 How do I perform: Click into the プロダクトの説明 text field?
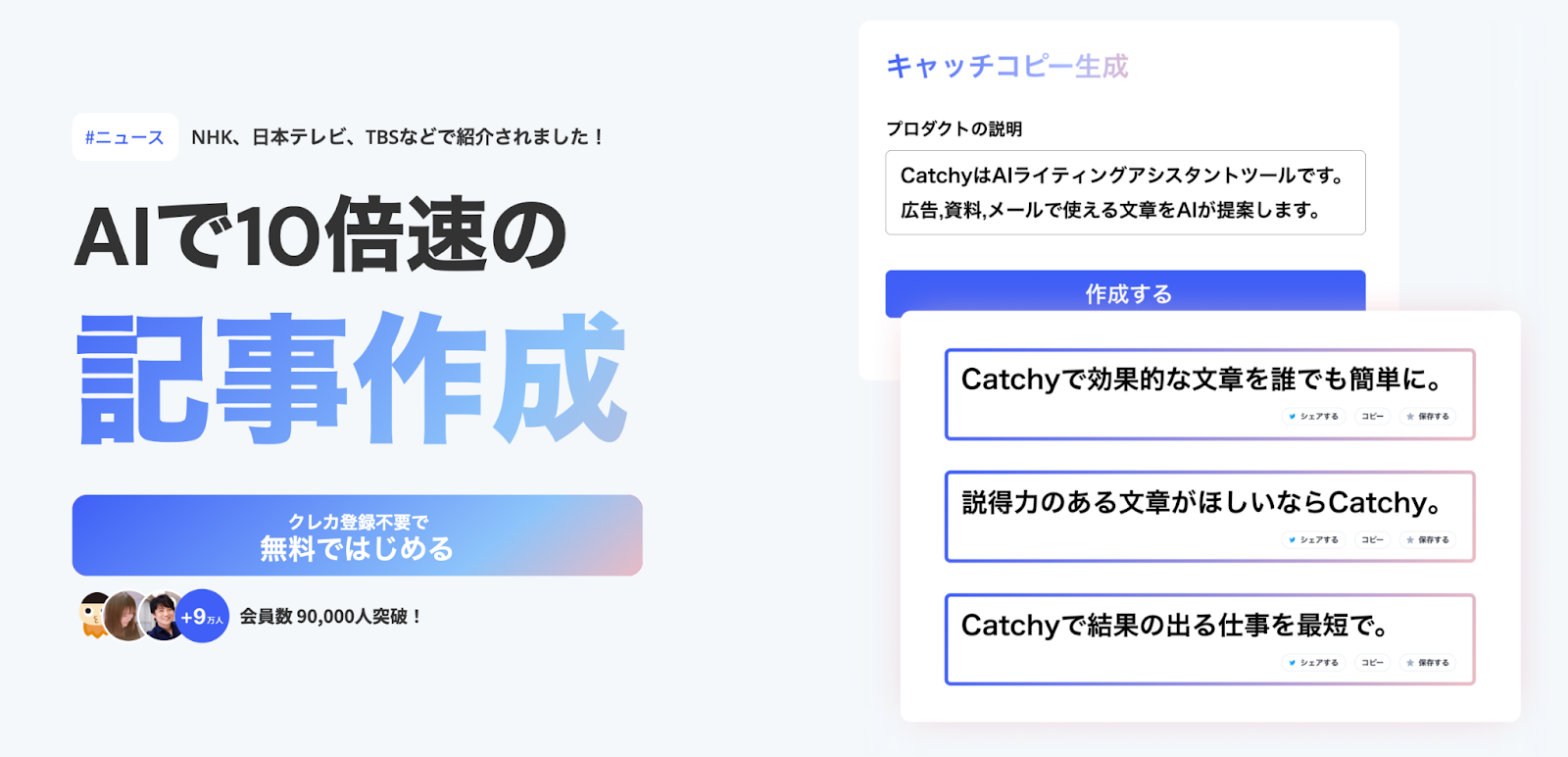[x=1124, y=192]
